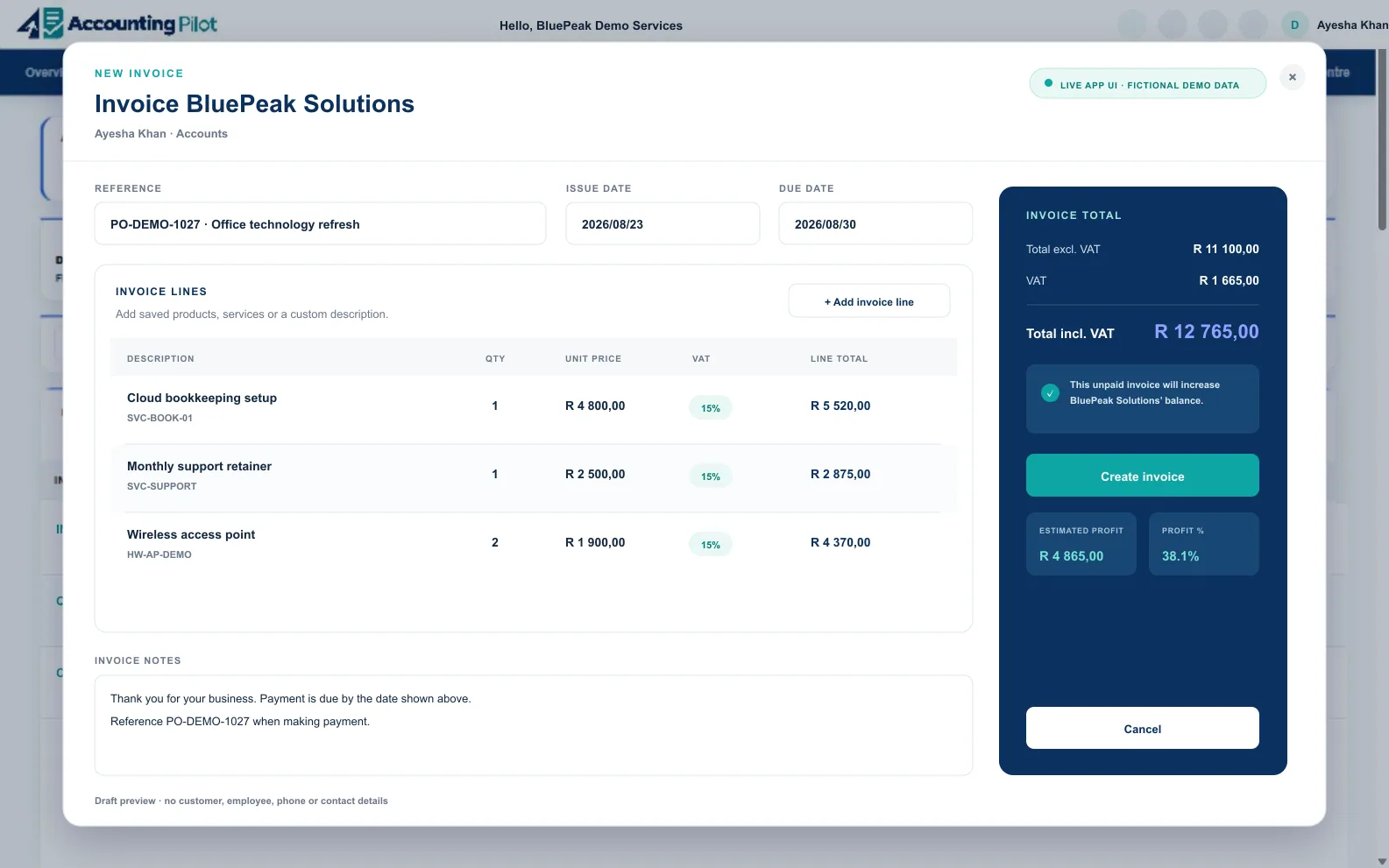Click line total R 2 875,00
Screen dimensions: 1389x868
tap(840, 474)
